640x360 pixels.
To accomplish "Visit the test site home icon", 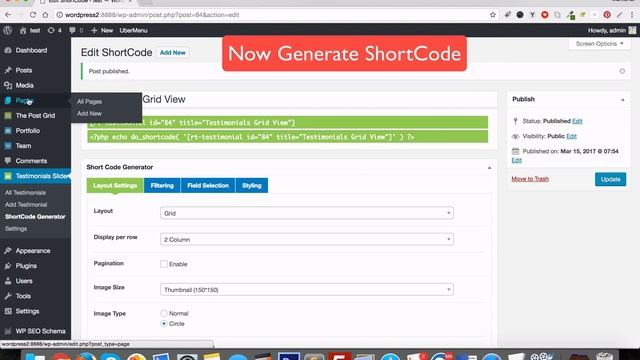I will [x=23, y=30].
